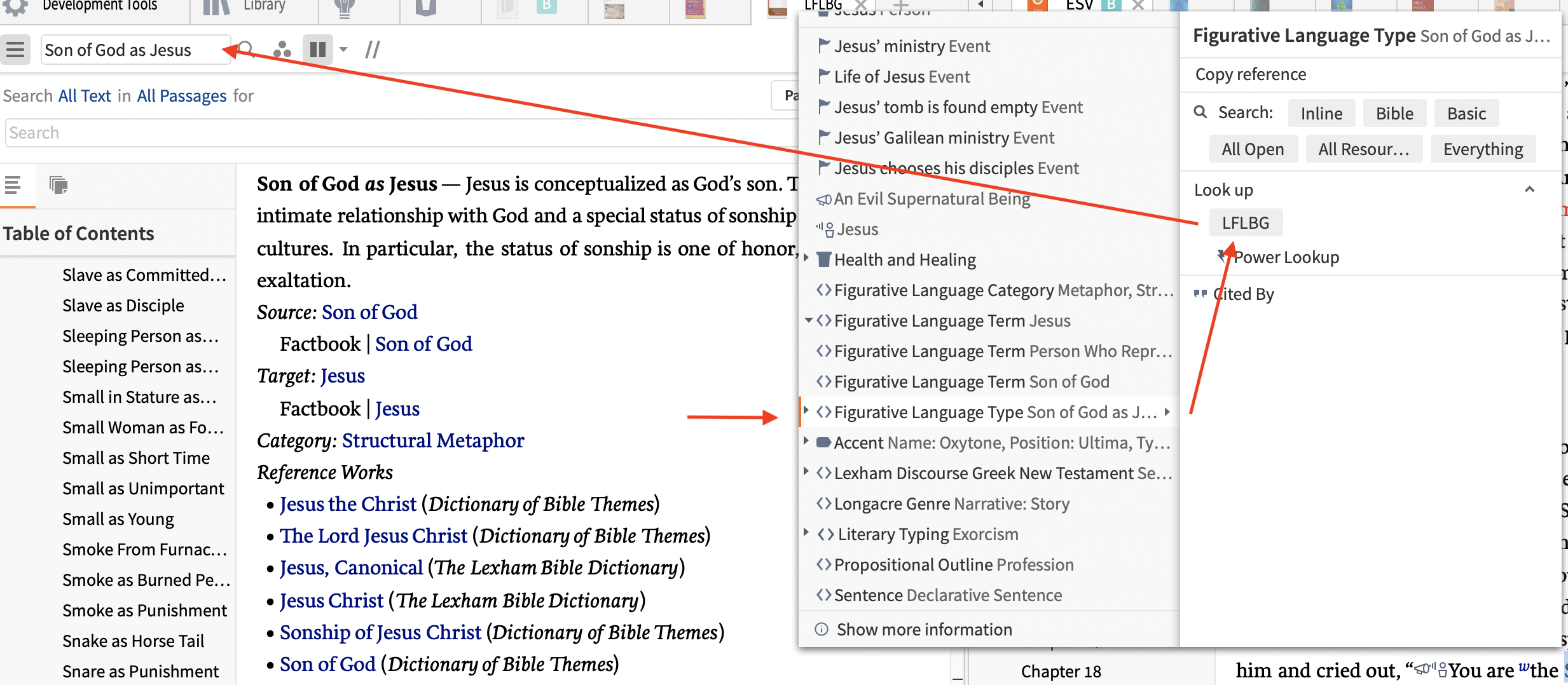Go to Small as Unimportant in contents
The height and width of the screenshot is (685, 1568).
click(143, 489)
